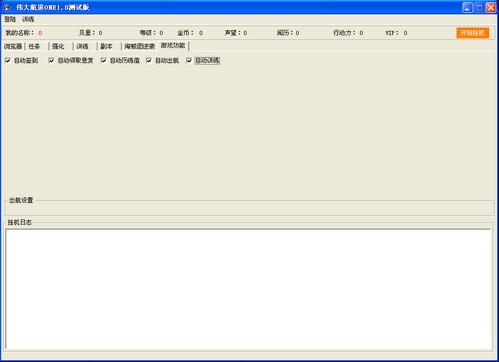Switch to the 浏览器 tab
Image resolution: width=499 pixels, height=362 pixels.
13,46
